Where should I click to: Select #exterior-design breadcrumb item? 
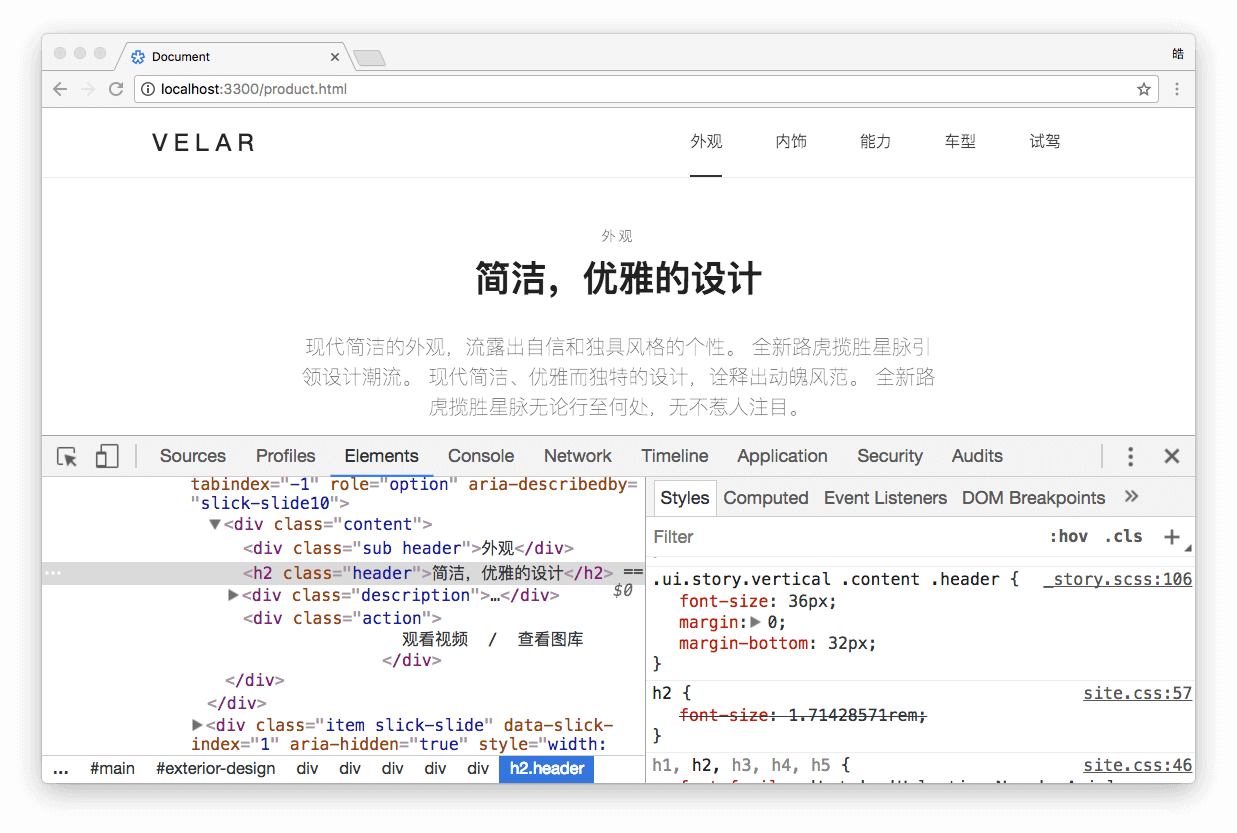pyautogui.click(x=215, y=769)
